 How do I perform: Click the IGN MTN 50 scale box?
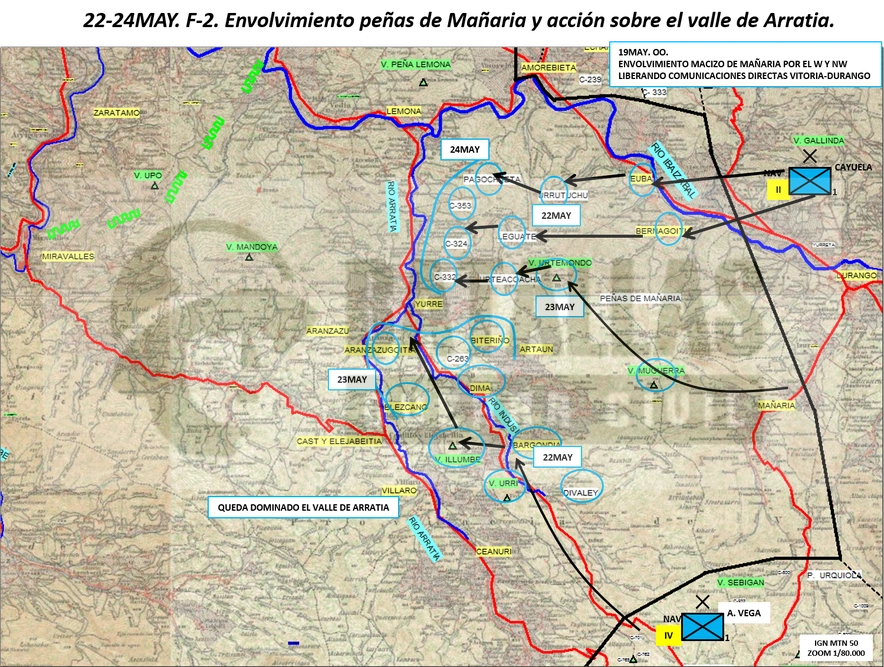[836, 647]
